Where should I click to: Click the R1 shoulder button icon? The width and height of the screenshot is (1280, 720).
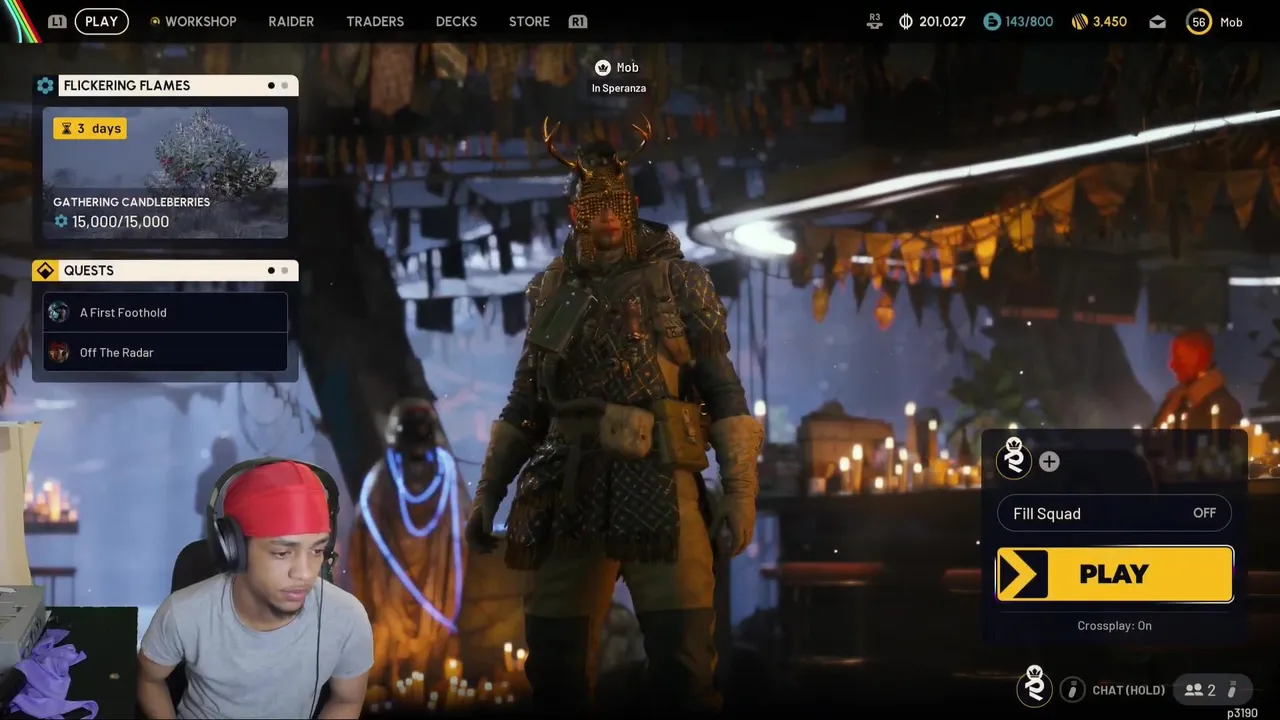(x=577, y=21)
